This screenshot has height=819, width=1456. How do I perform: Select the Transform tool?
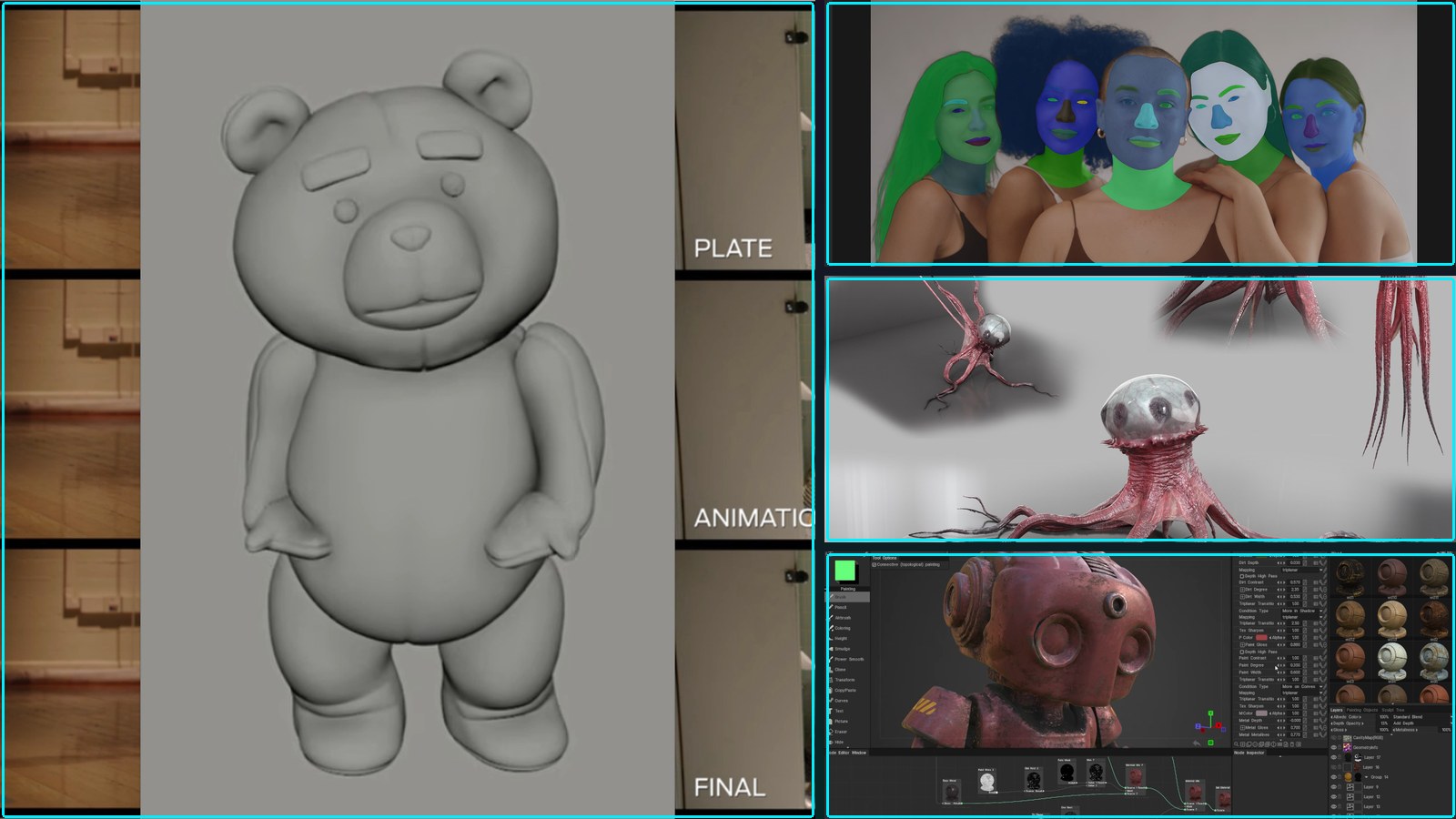pos(848,680)
